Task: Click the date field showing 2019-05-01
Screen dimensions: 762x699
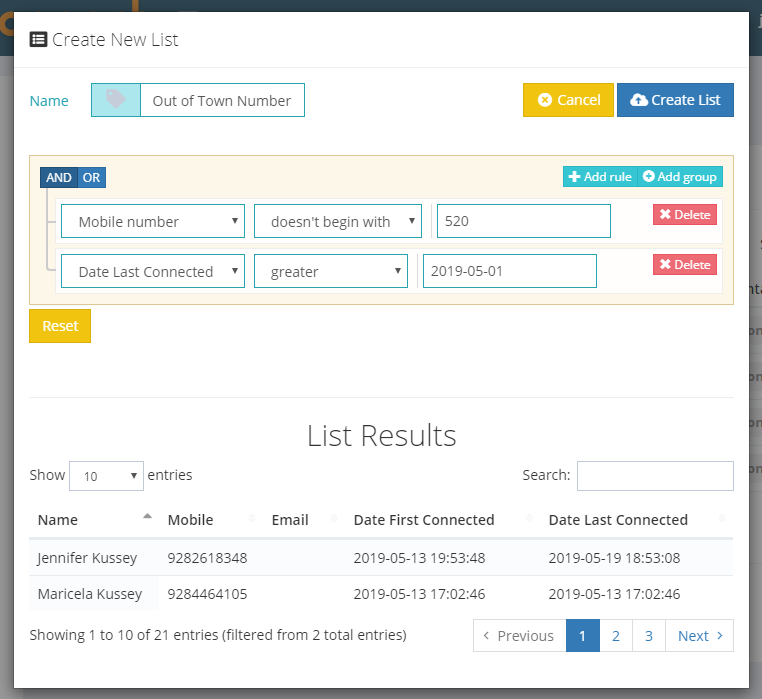Action: pos(510,271)
